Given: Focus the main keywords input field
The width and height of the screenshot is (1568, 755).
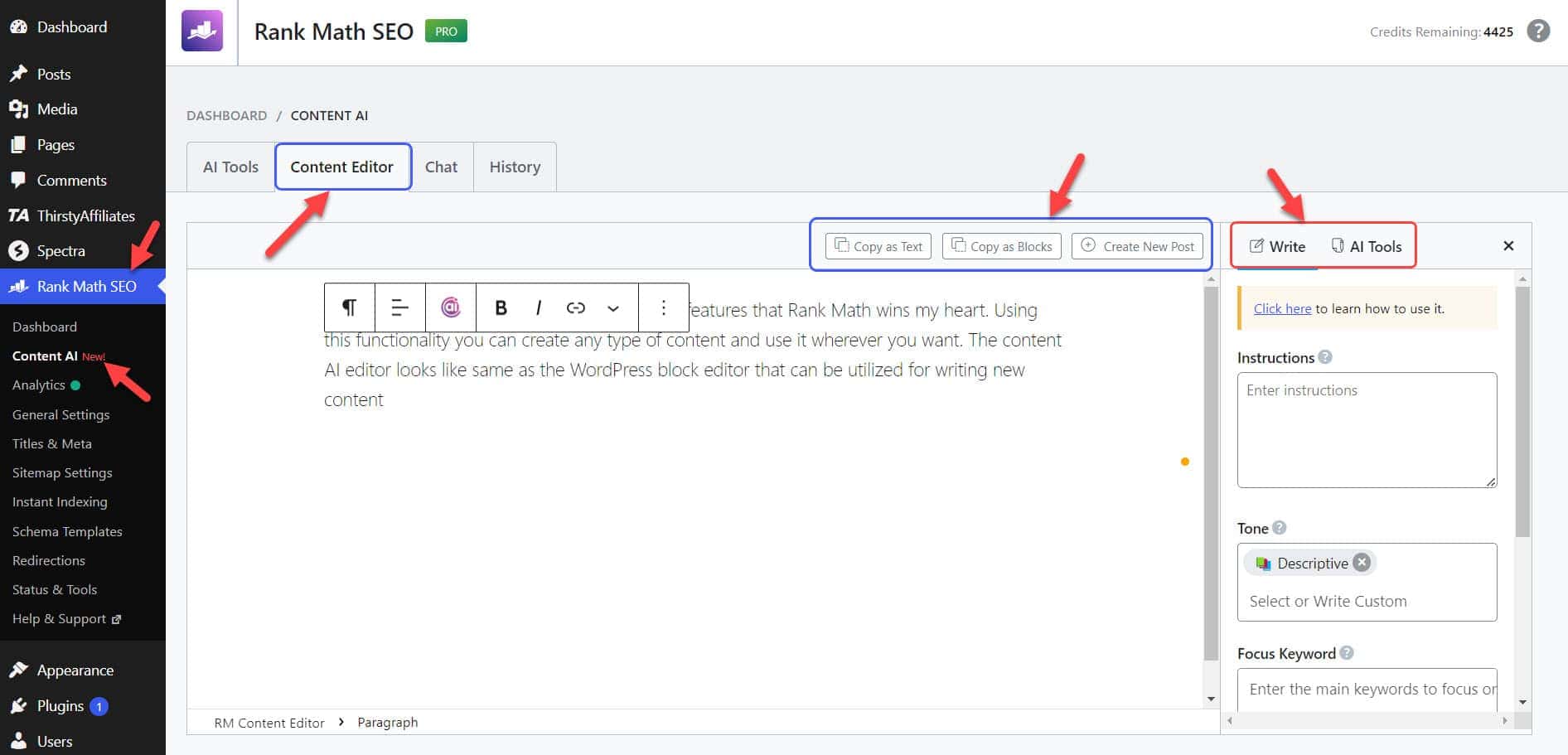Looking at the screenshot, I should click(x=1367, y=690).
